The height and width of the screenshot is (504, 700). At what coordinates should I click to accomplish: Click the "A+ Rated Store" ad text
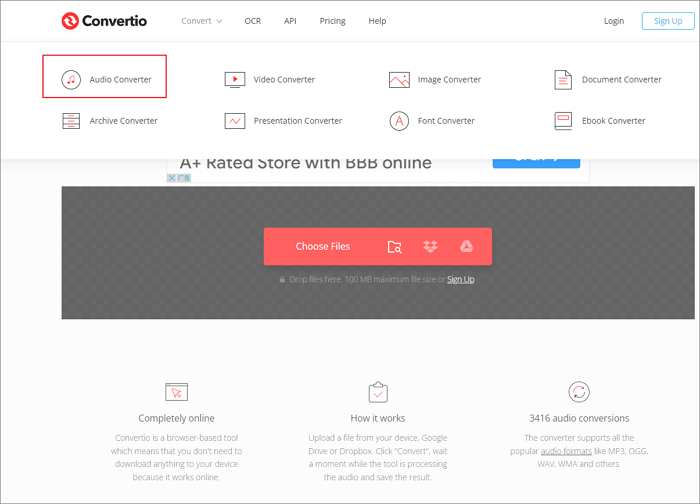tap(306, 164)
